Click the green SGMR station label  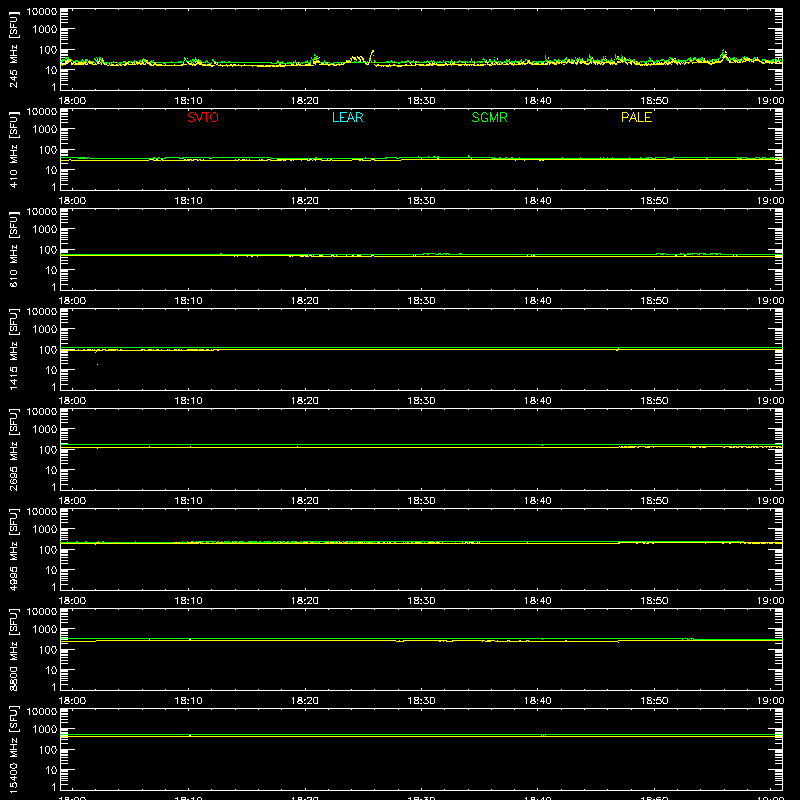(x=489, y=117)
